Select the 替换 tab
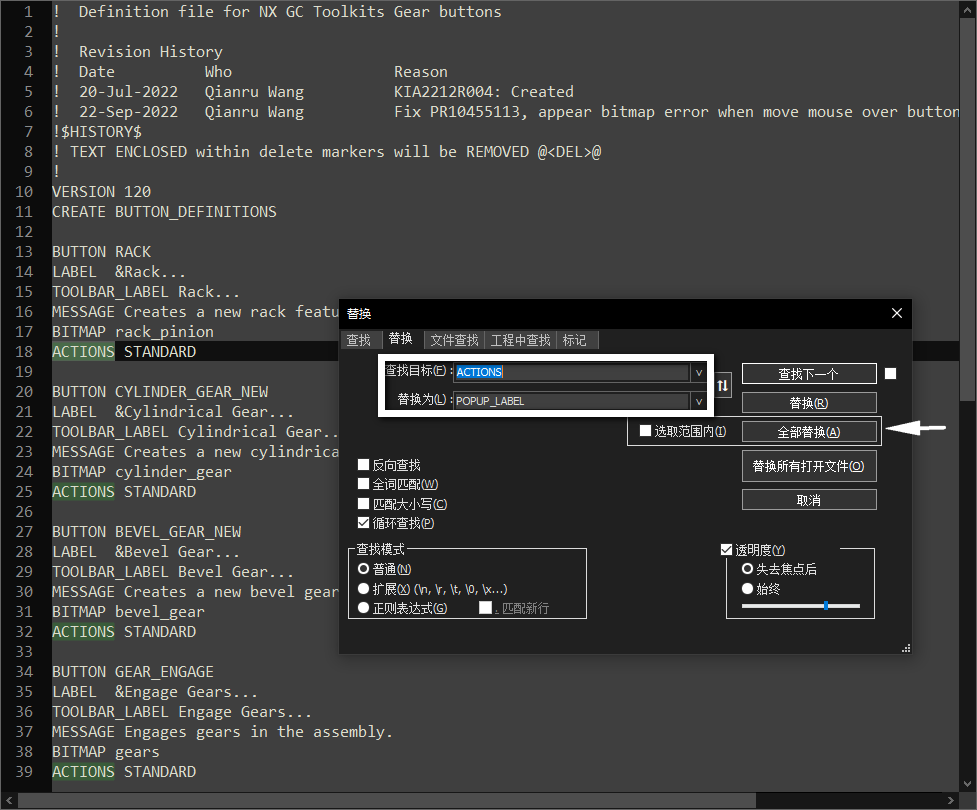 pos(401,338)
